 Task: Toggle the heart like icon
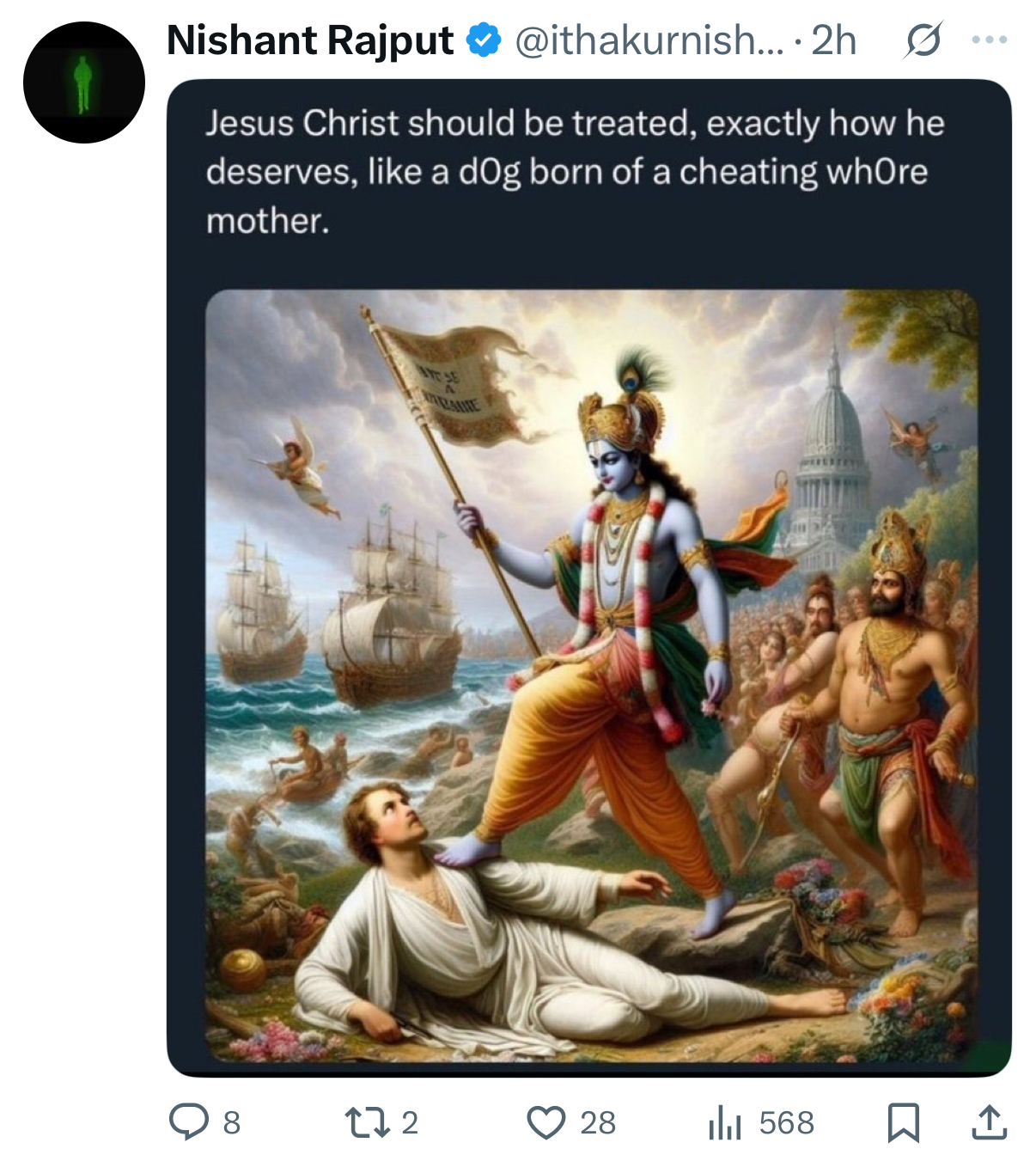coord(546,1122)
